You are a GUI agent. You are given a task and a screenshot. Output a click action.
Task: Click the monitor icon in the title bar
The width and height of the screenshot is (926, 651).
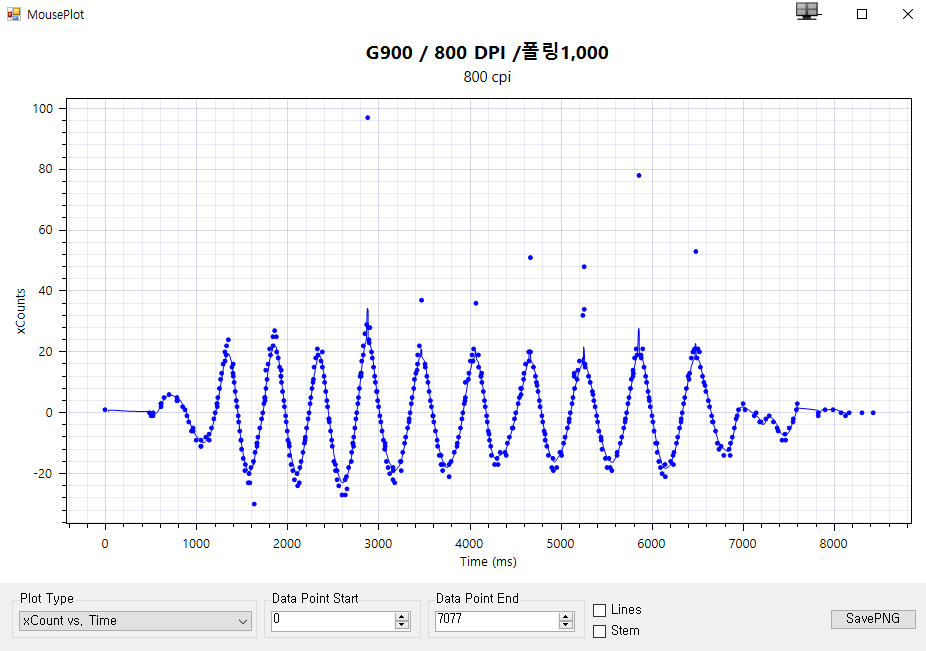tap(807, 12)
